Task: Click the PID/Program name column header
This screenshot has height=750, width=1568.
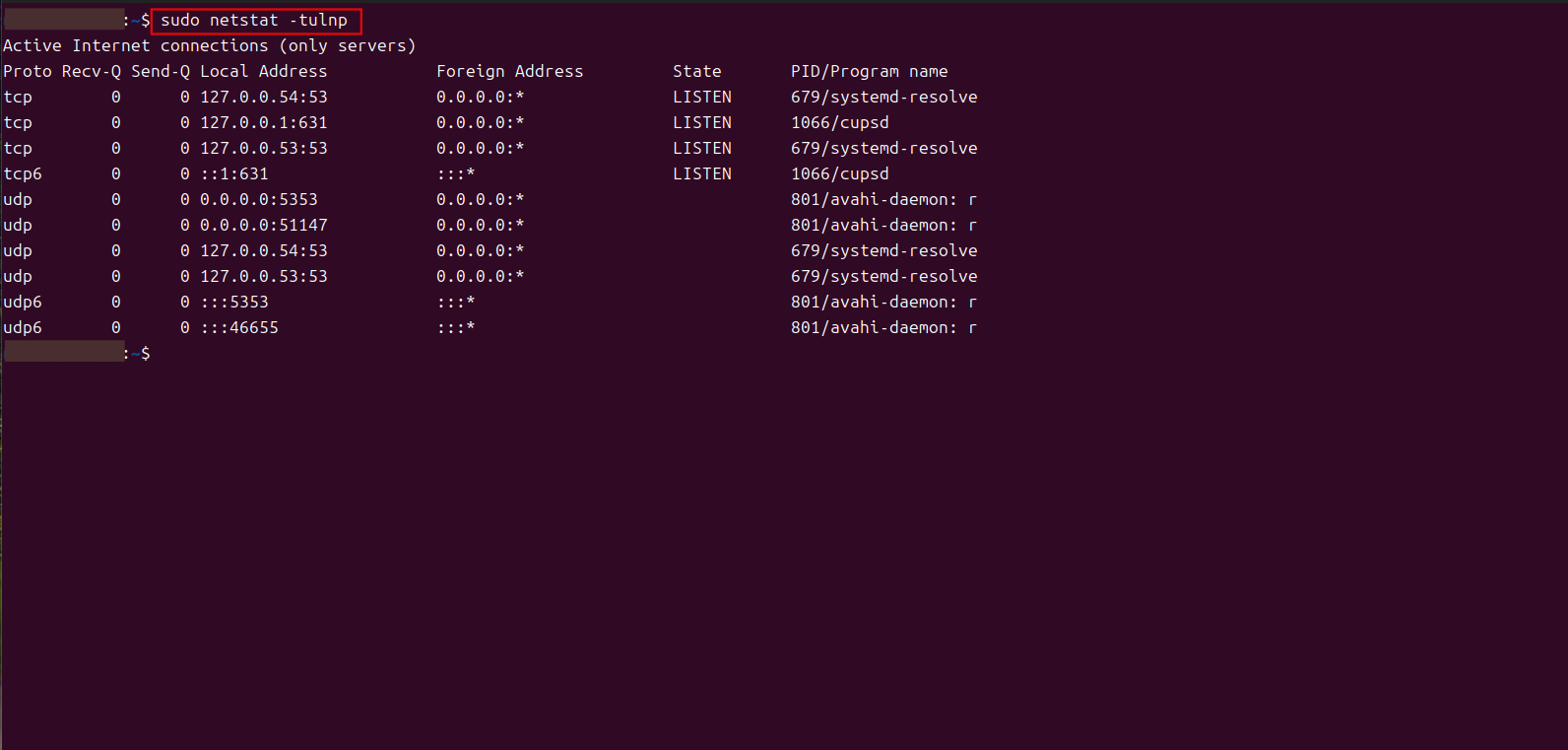Action: 869,72
